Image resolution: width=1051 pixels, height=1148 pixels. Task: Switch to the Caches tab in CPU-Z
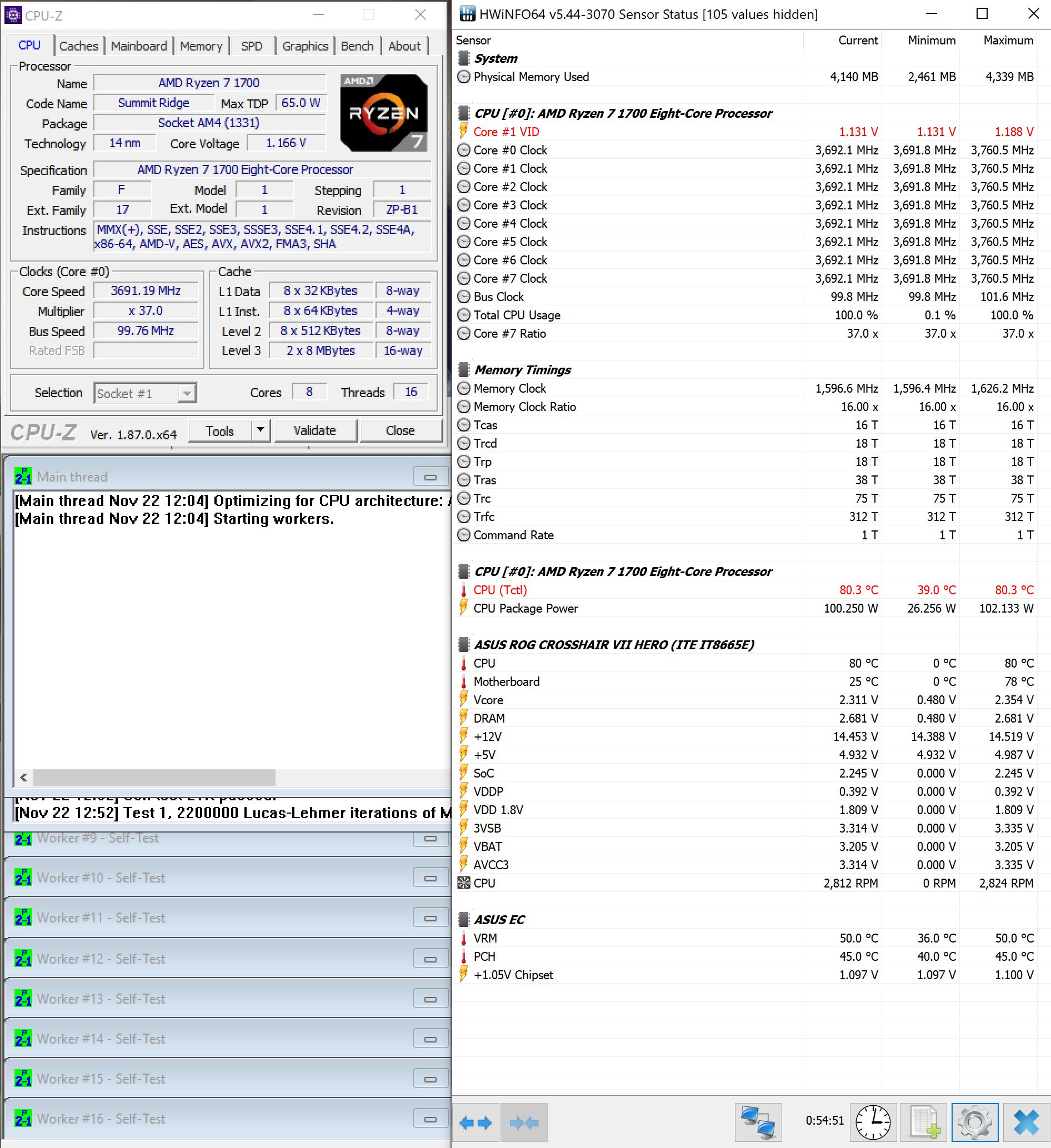[x=79, y=46]
